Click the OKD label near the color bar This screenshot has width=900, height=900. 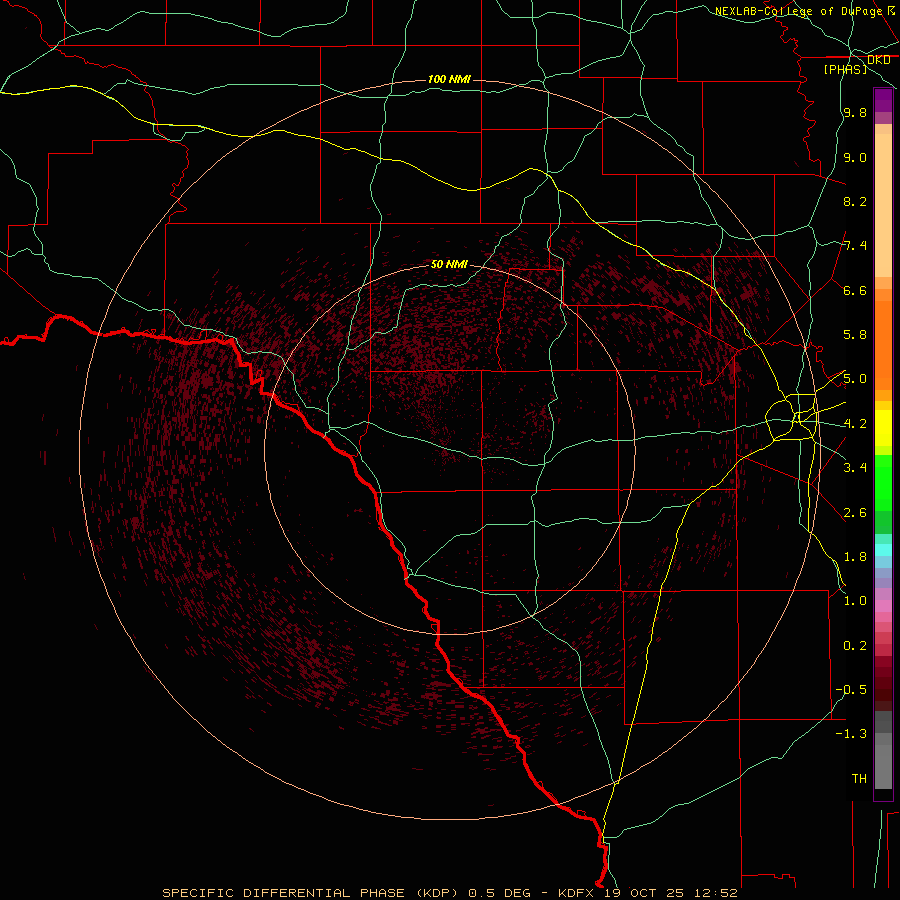coord(879,60)
